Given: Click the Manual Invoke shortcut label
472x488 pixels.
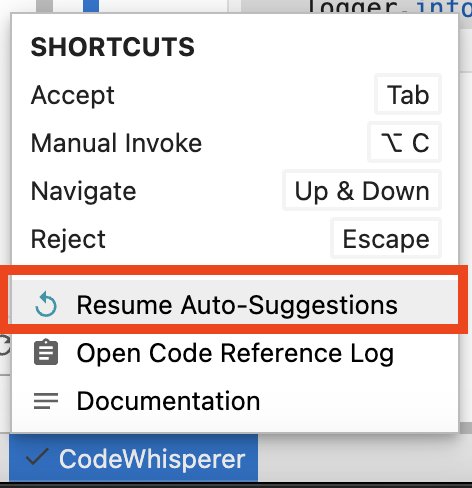Looking at the screenshot, I should point(116,143).
